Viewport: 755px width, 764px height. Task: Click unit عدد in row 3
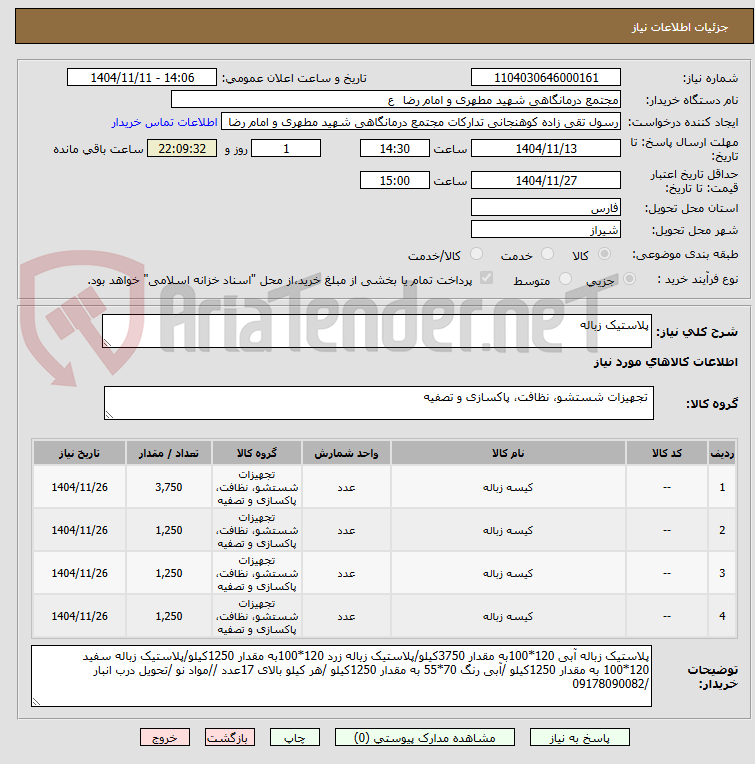pos(346,574)
